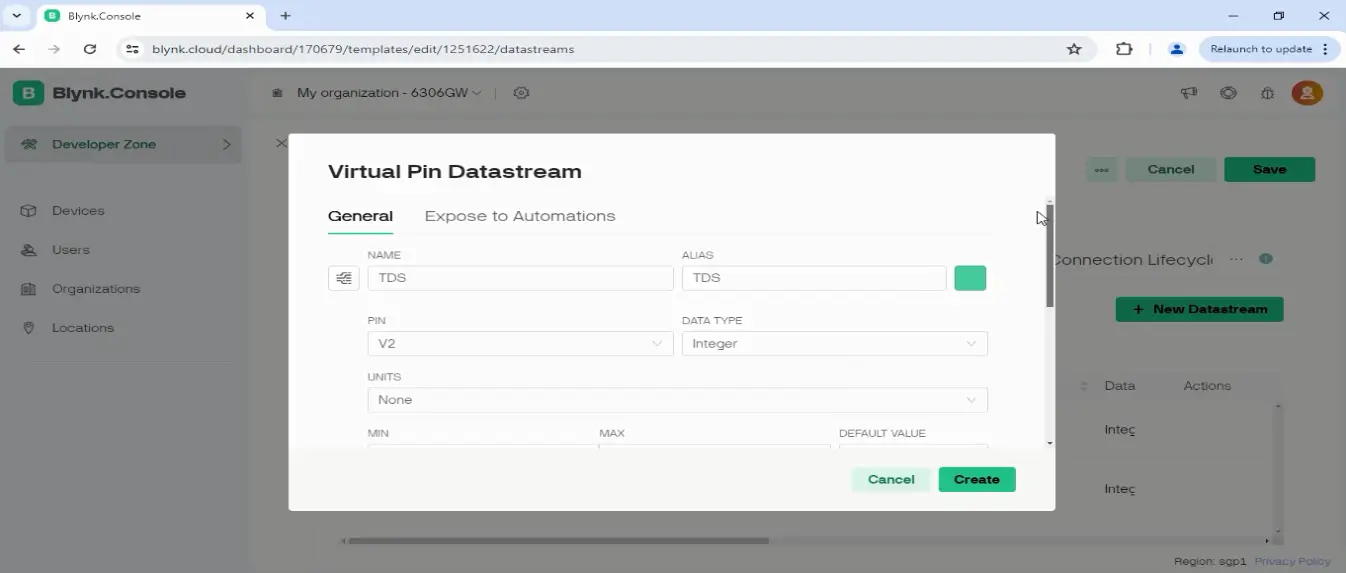Open organization settings gear icon
The width and height of the screenshot is (1346, 573).
[521, 93]
